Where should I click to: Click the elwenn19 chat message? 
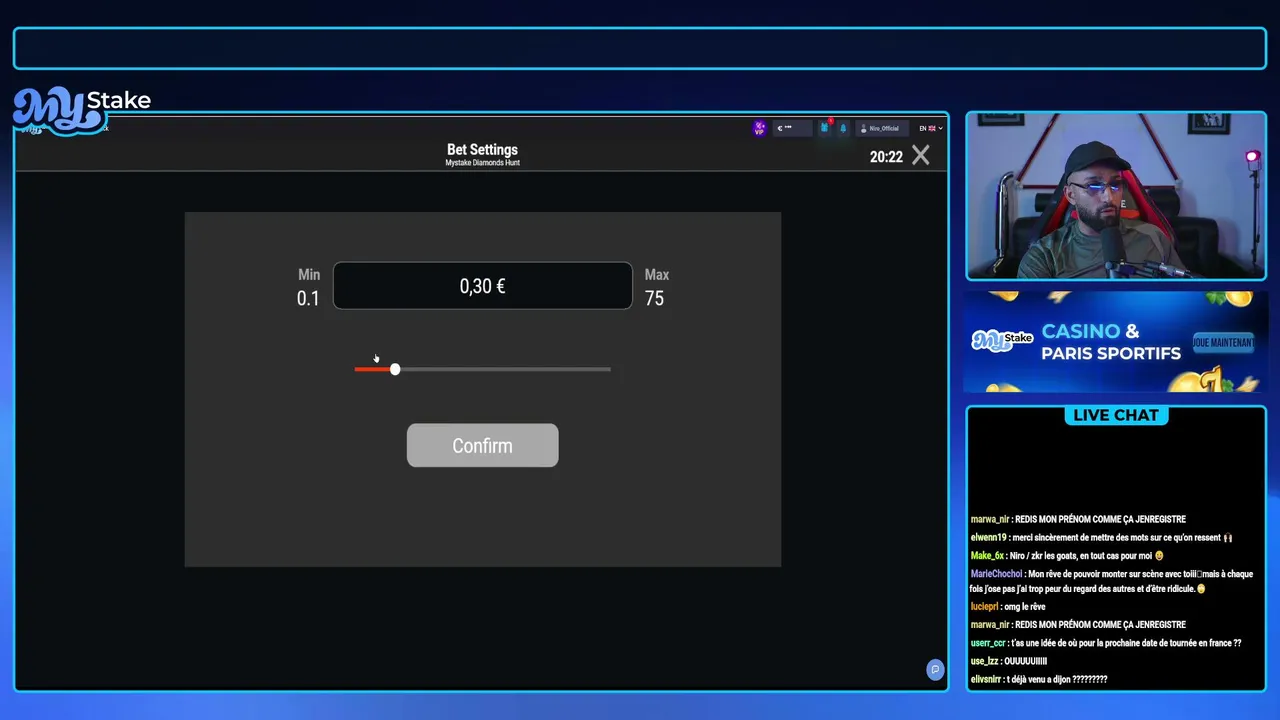(x=1101, y=537)
